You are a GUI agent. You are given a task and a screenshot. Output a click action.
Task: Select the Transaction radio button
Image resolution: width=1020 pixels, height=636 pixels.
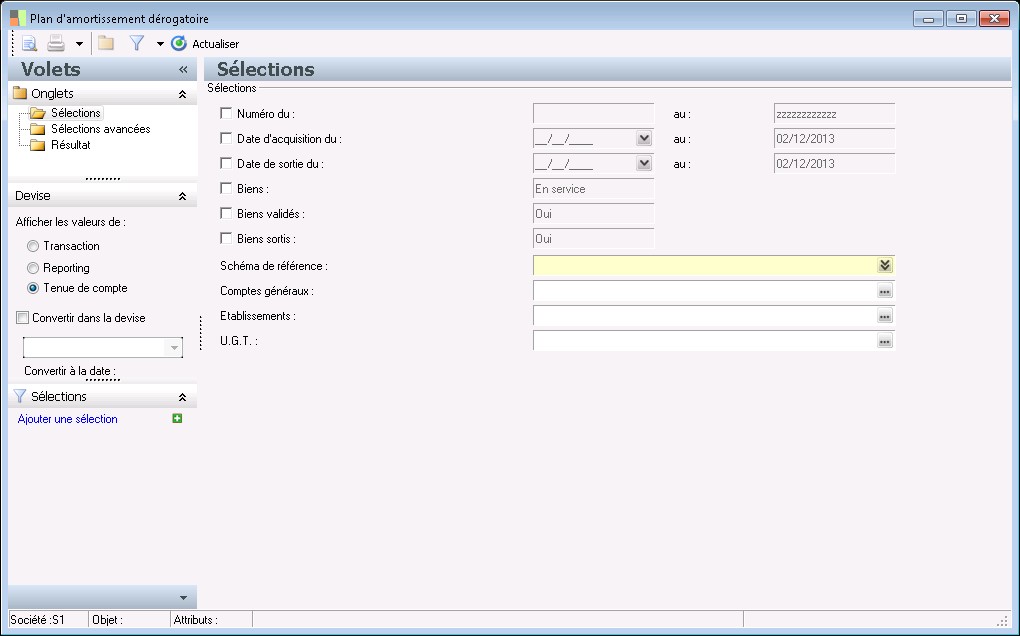[33, 246]
